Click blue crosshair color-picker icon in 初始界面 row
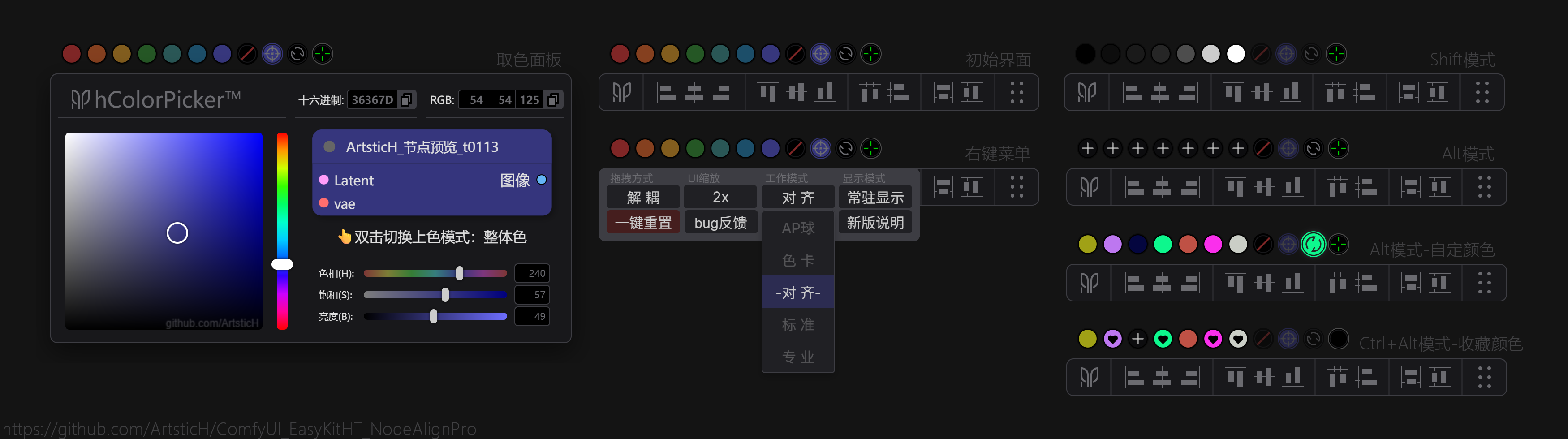 tap(821, 54)
